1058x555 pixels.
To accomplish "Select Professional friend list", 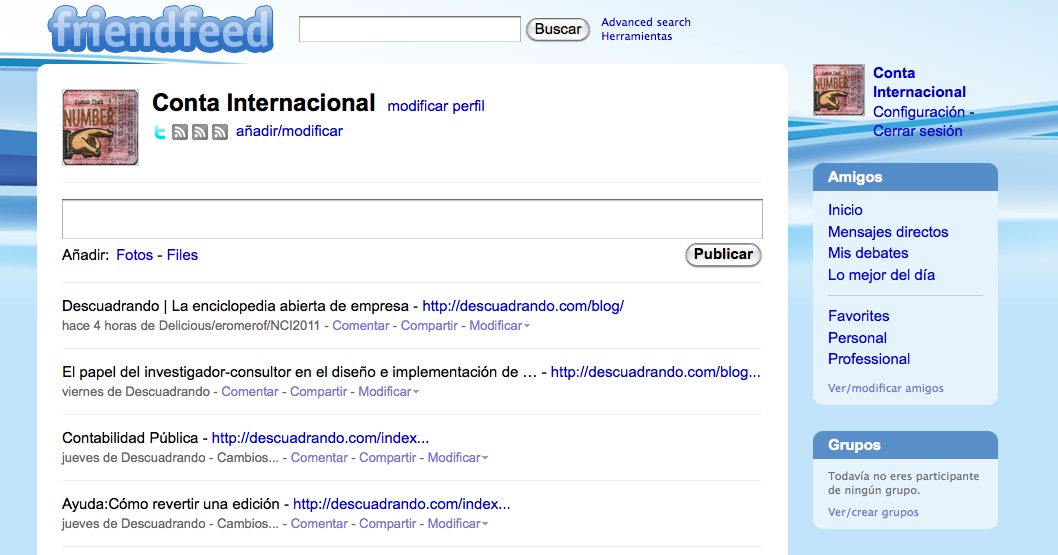I will (869, 359).
